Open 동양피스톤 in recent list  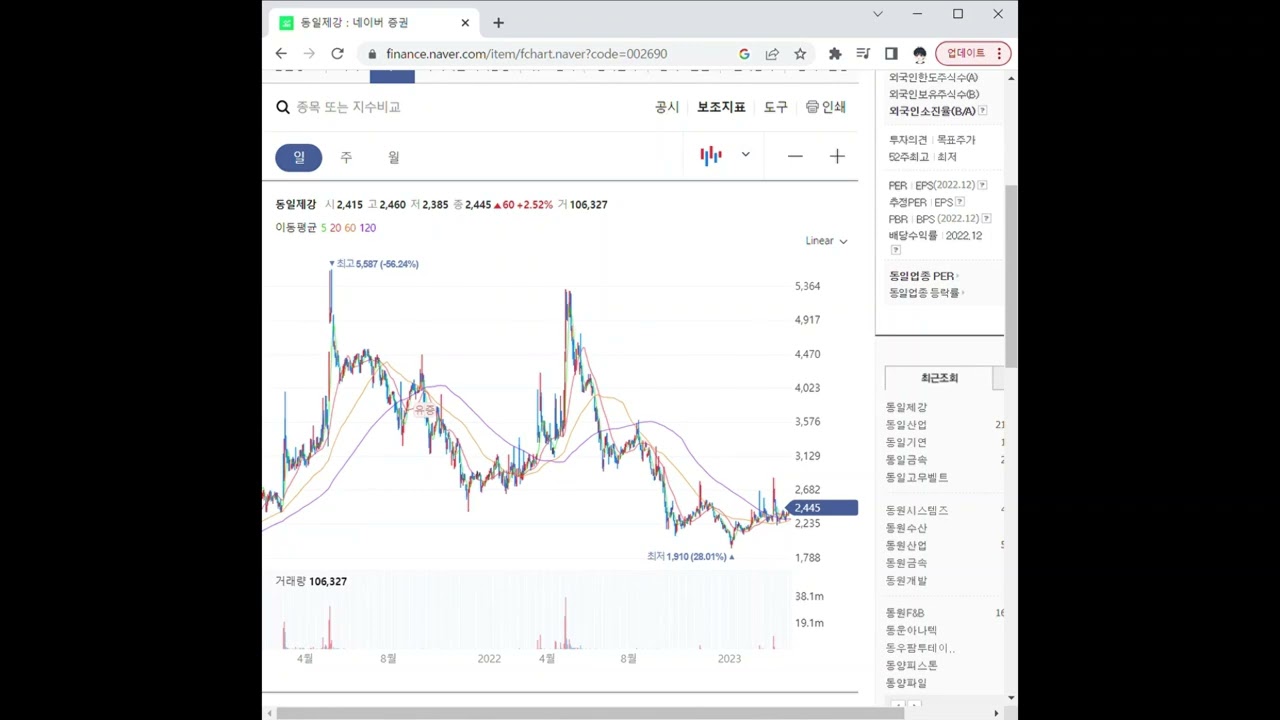pos(912,665)
